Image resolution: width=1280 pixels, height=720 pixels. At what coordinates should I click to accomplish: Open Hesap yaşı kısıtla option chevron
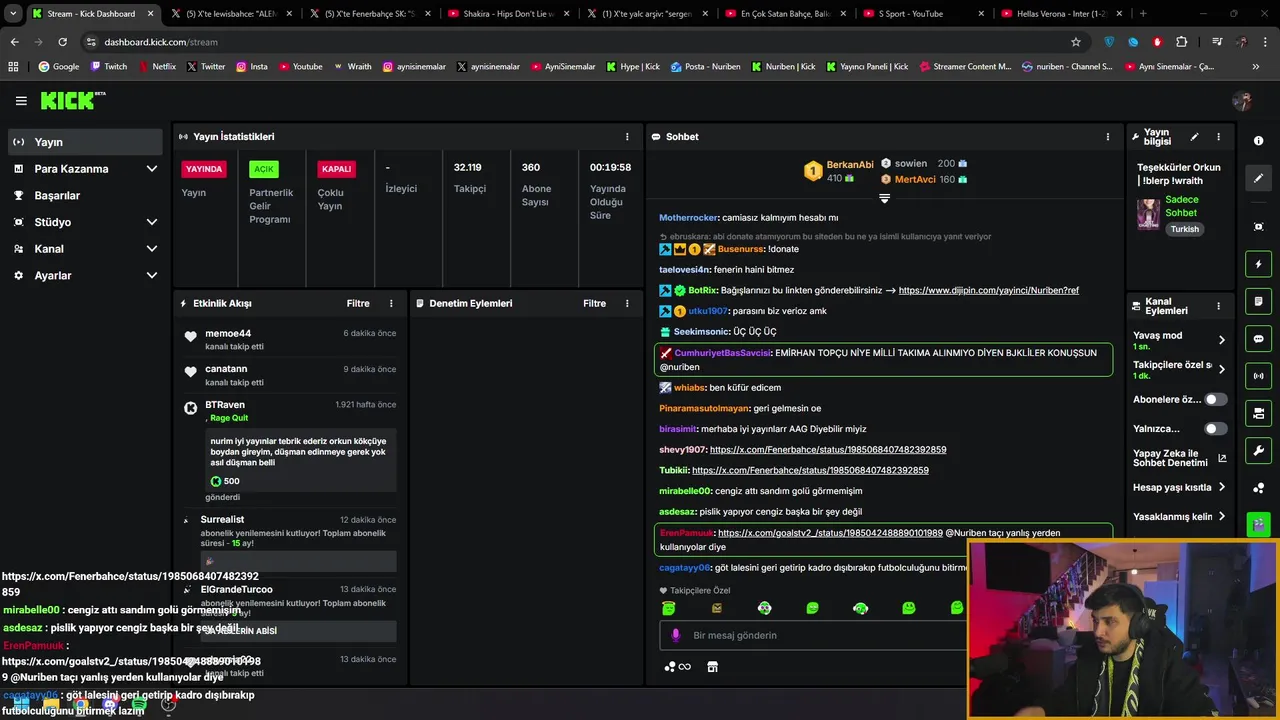point(1222,488)
